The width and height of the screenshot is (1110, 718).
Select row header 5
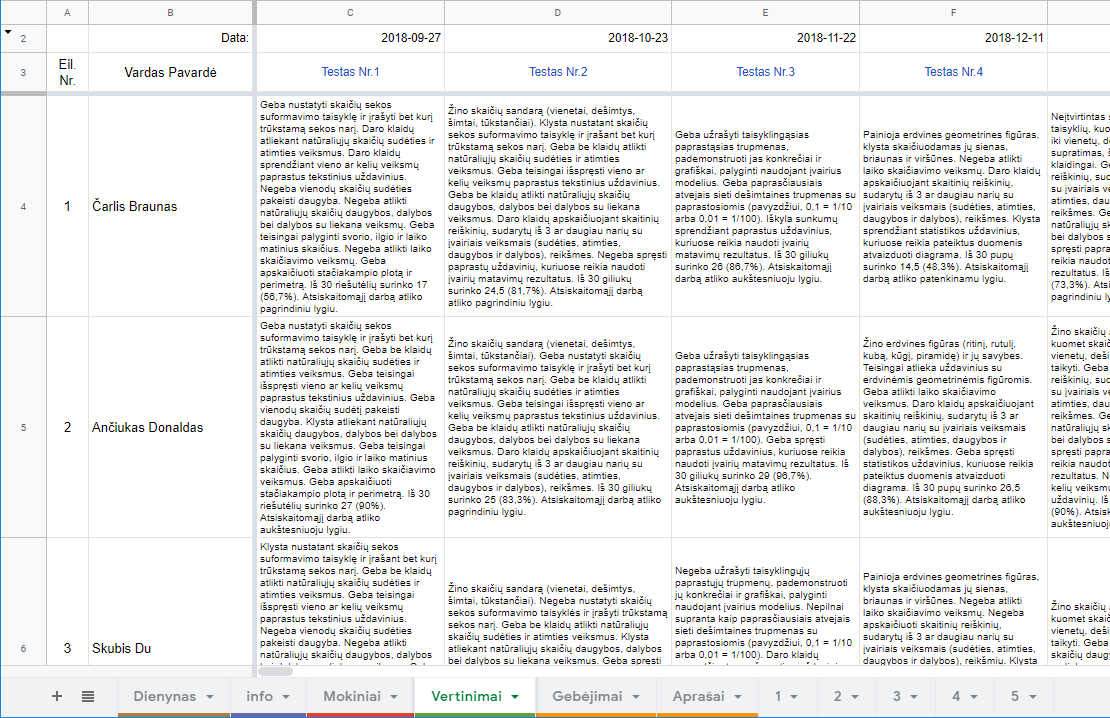[x=23, y=428]
